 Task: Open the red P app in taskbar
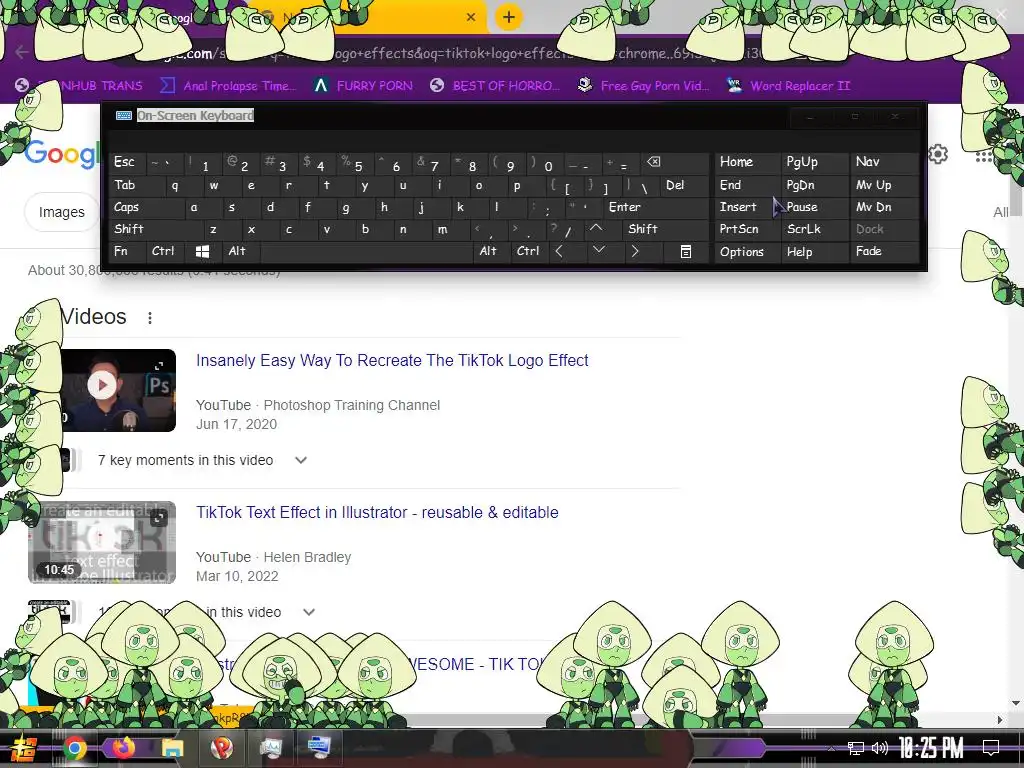pos(221,748)
